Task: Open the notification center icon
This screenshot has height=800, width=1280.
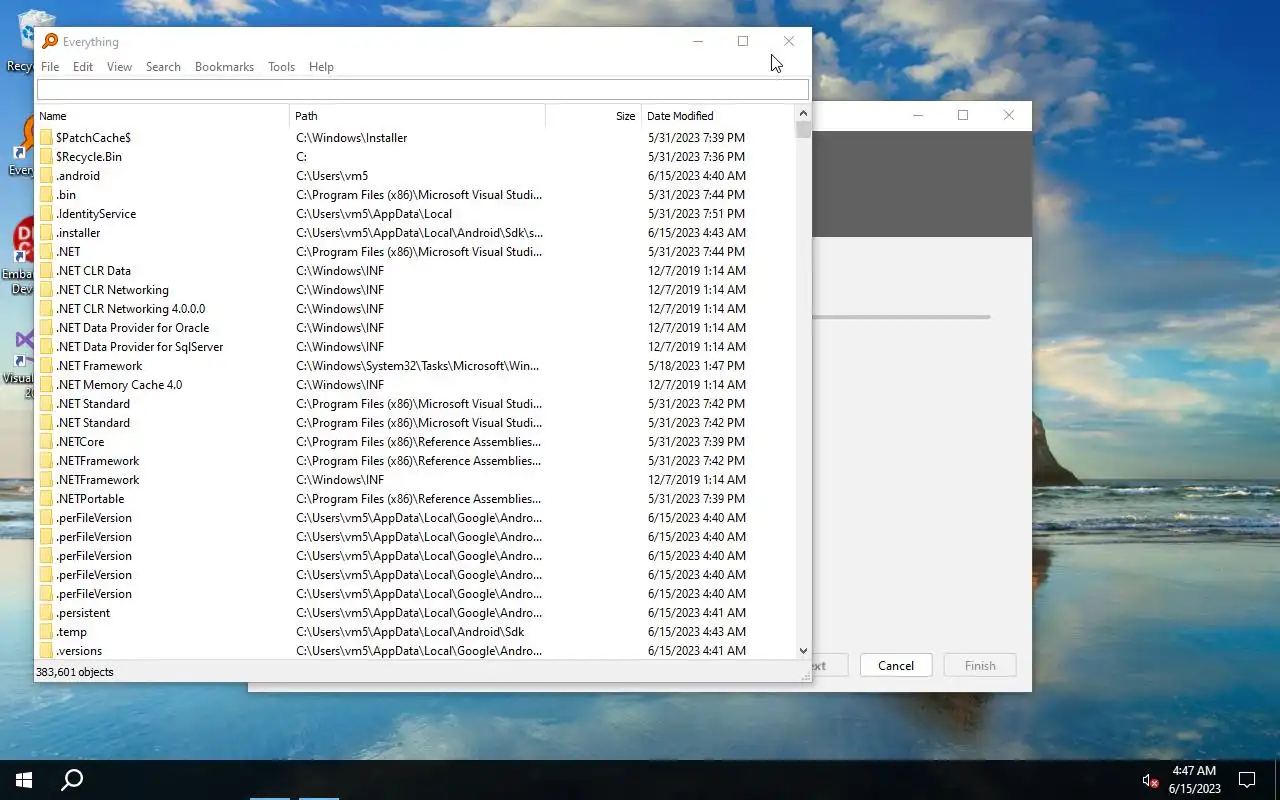Action: [x=1247, y=780]
